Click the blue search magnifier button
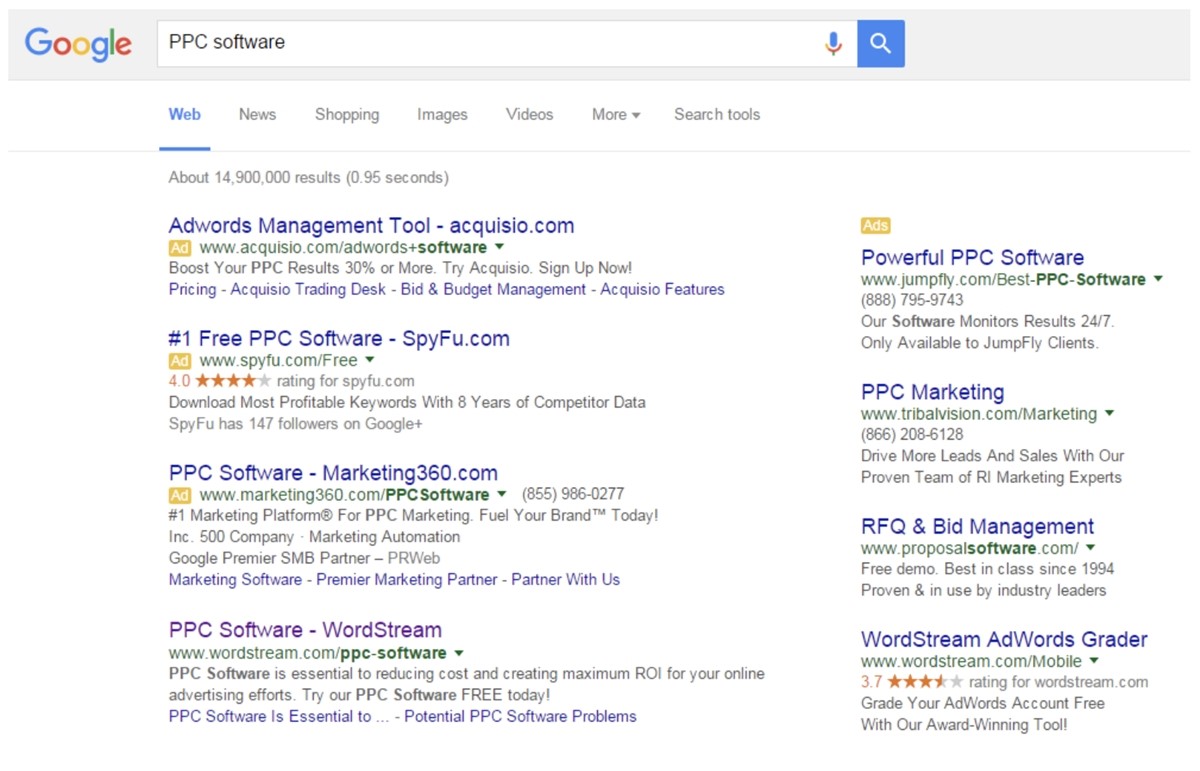 pyautogui.click(x=880, y=44)
